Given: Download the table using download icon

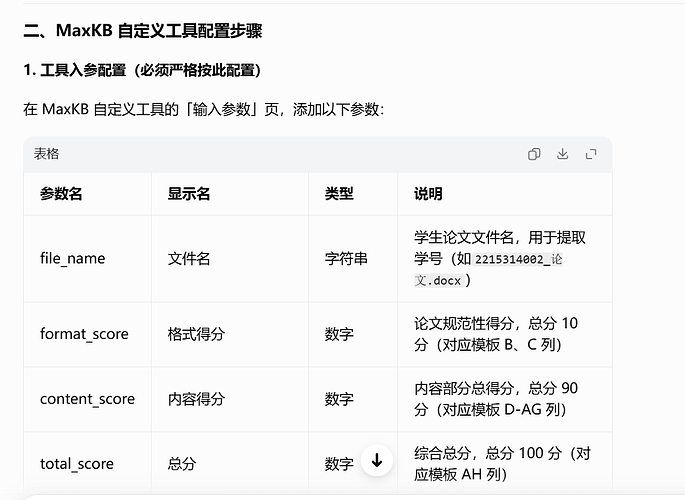Looking at the screenshot, I should (x=563, y=154).
